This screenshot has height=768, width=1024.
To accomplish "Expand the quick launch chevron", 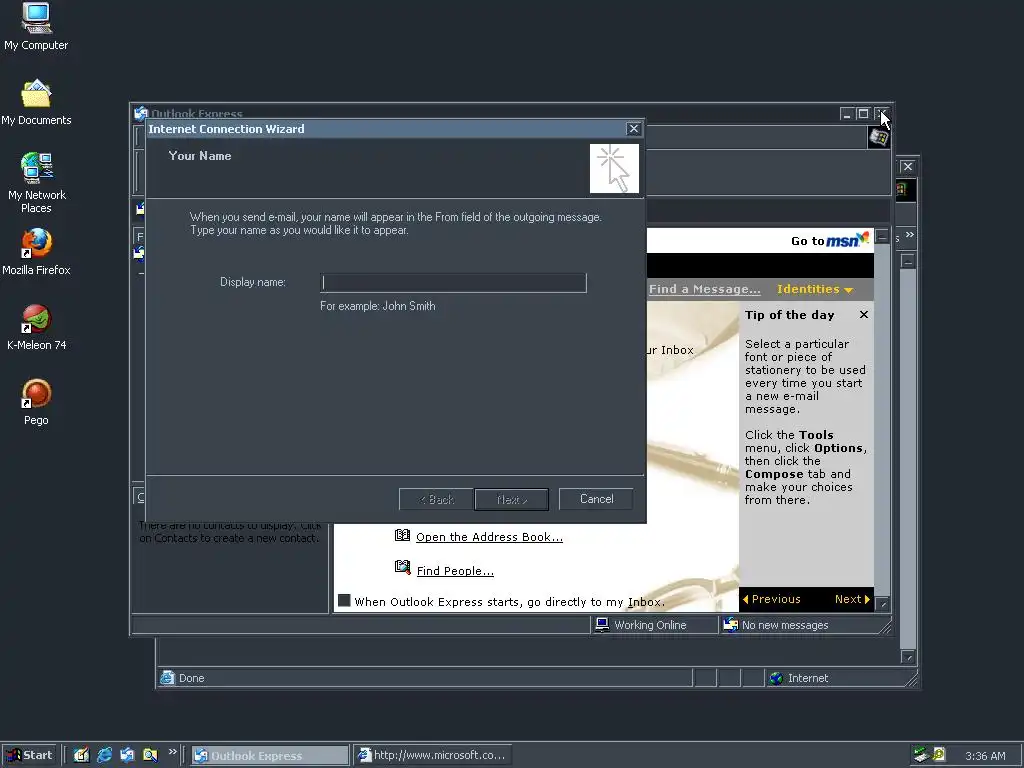I will point(172,752).
